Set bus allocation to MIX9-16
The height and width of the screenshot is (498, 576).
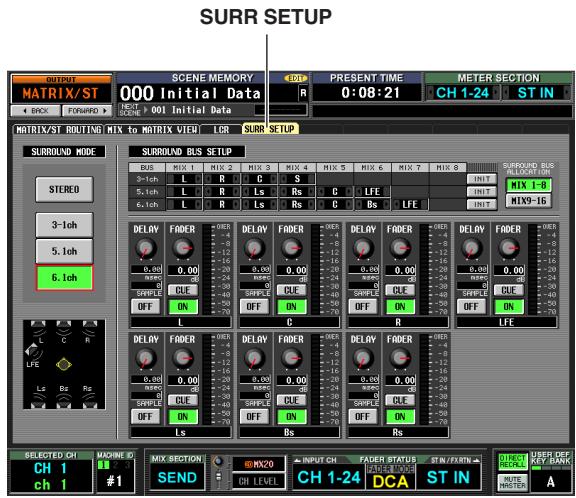point(529,201)
